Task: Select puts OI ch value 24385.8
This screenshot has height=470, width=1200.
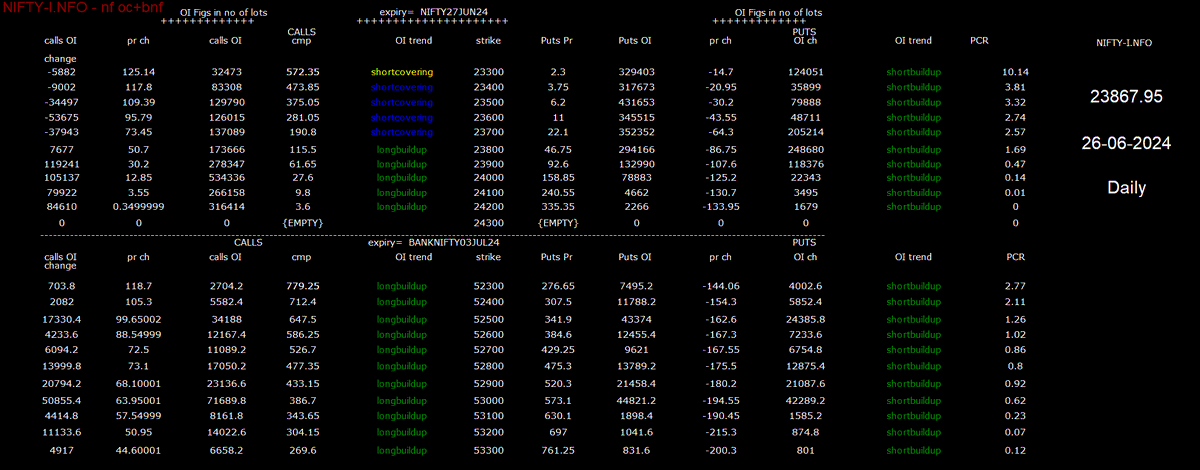Action: point(805,319)
